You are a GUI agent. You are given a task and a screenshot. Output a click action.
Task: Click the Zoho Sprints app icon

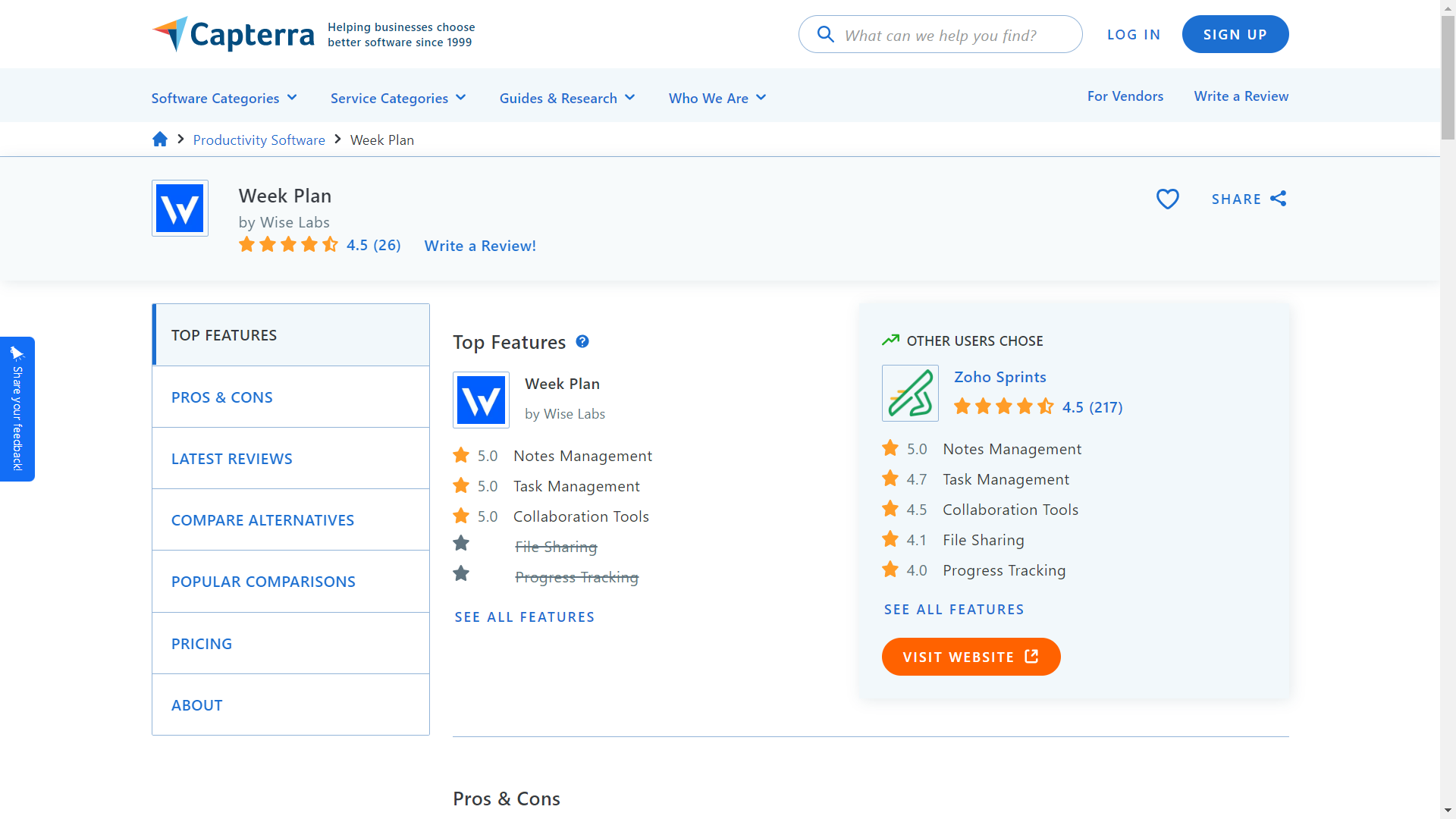909,392
